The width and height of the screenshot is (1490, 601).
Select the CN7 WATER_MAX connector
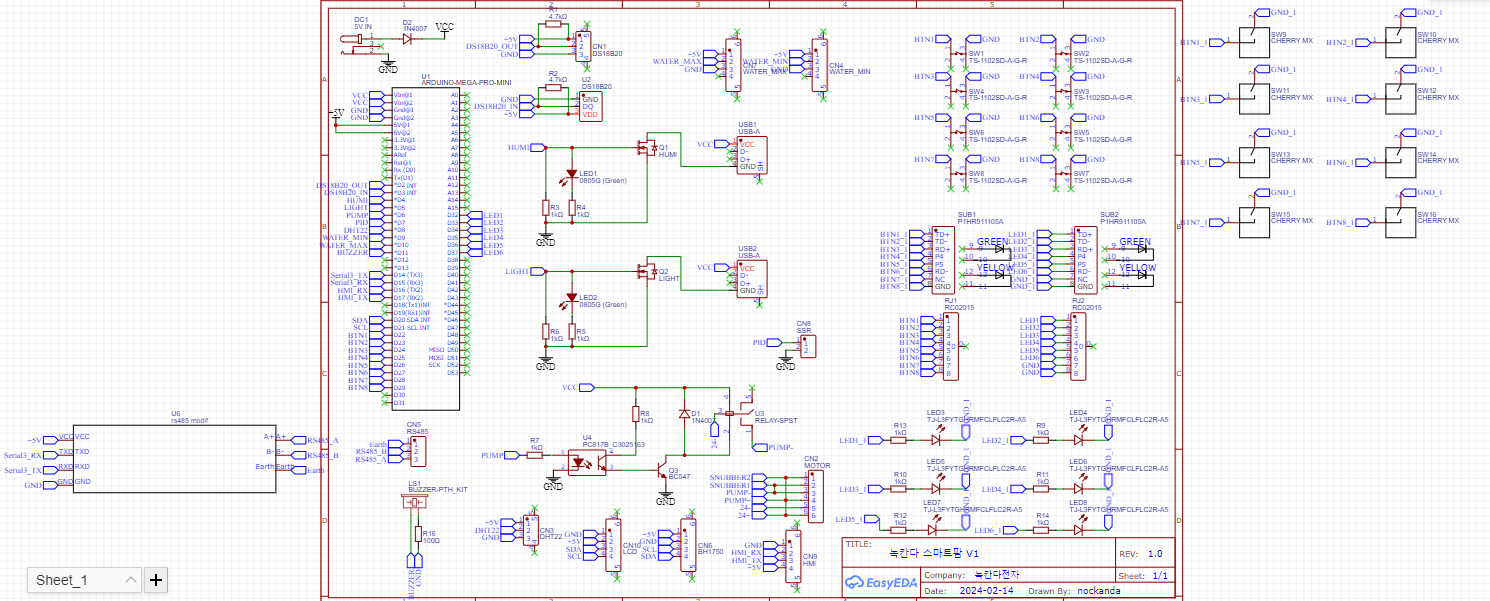click(733, 63)
